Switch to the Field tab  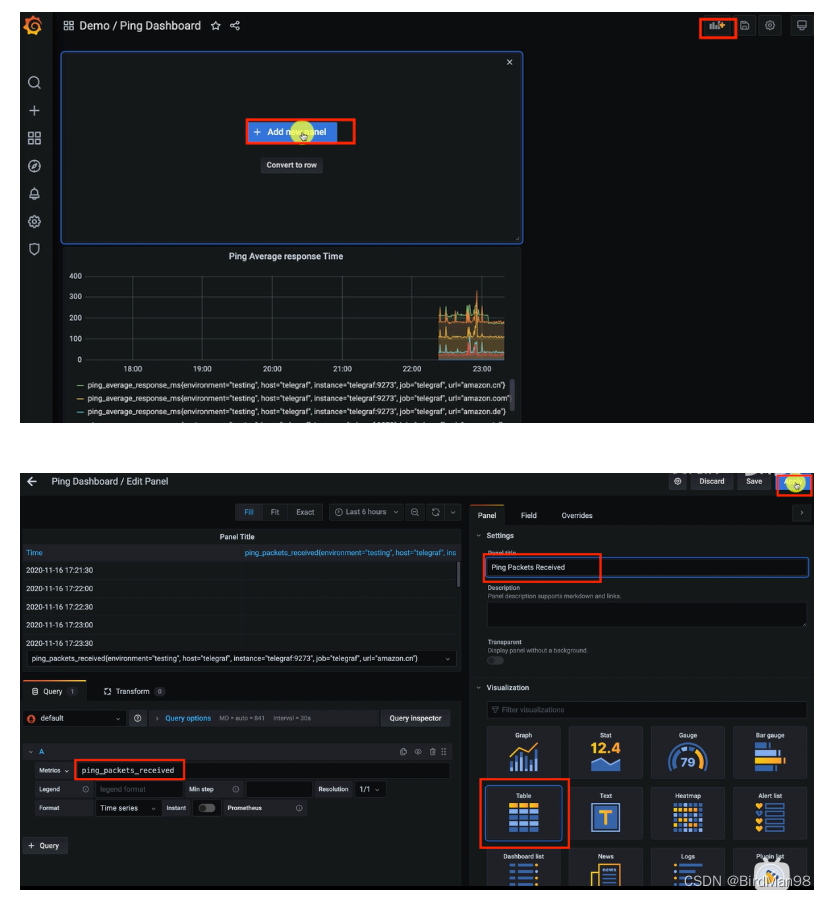528,515
